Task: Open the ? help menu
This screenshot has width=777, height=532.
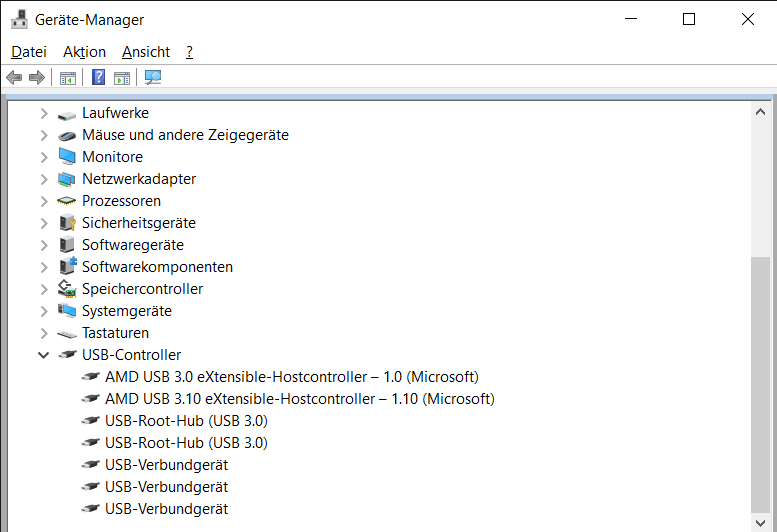Action: 189,52
